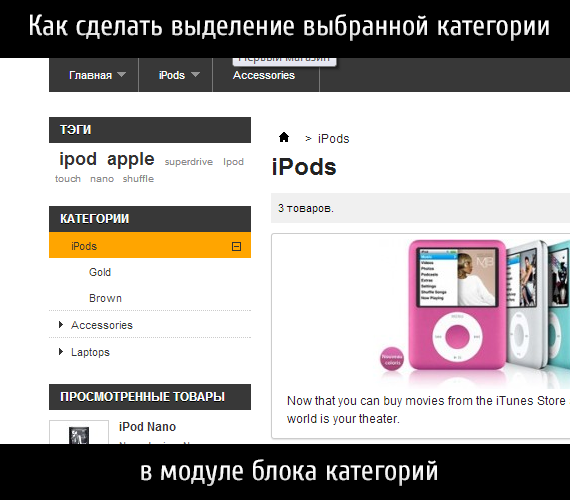The image size is (570, 500).
Task: Click the capitalized Ipod tag
Action: point(233,162)
